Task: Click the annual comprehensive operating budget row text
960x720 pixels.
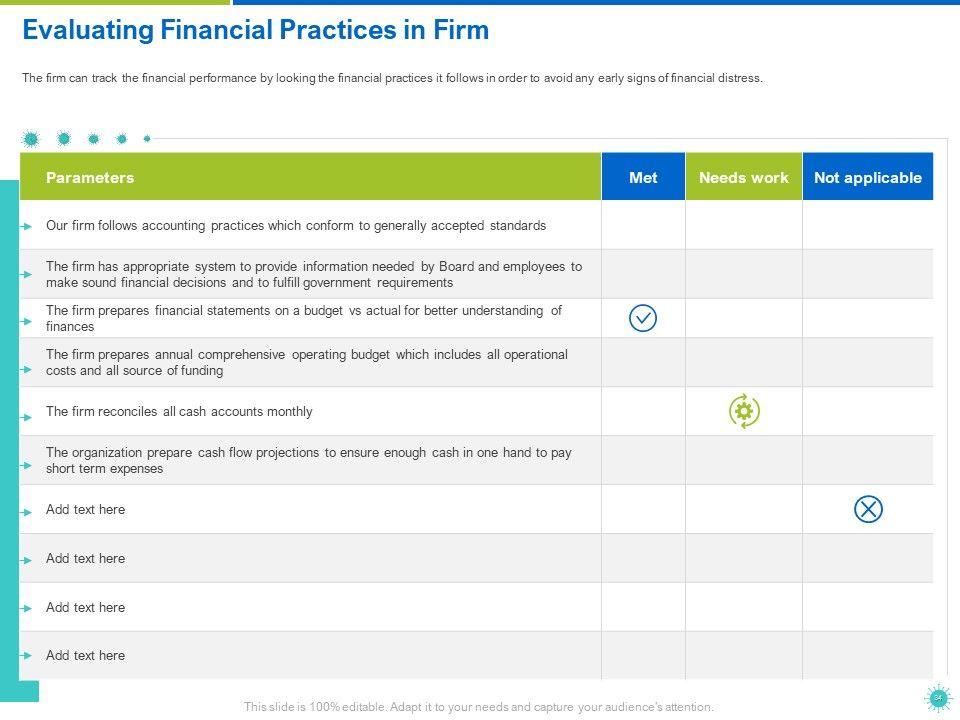Action: (x=306, y=362)
